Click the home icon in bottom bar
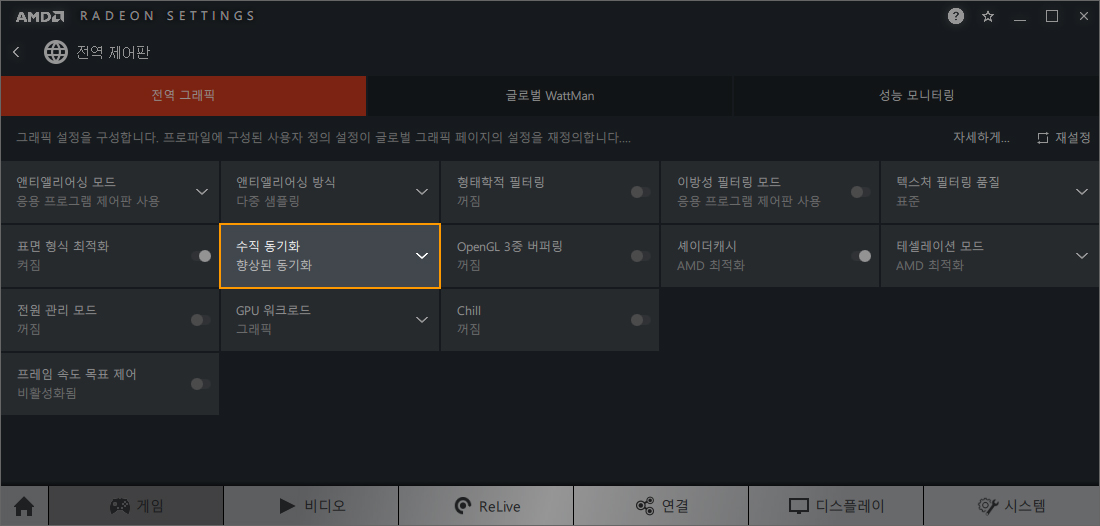 [24, 506]
